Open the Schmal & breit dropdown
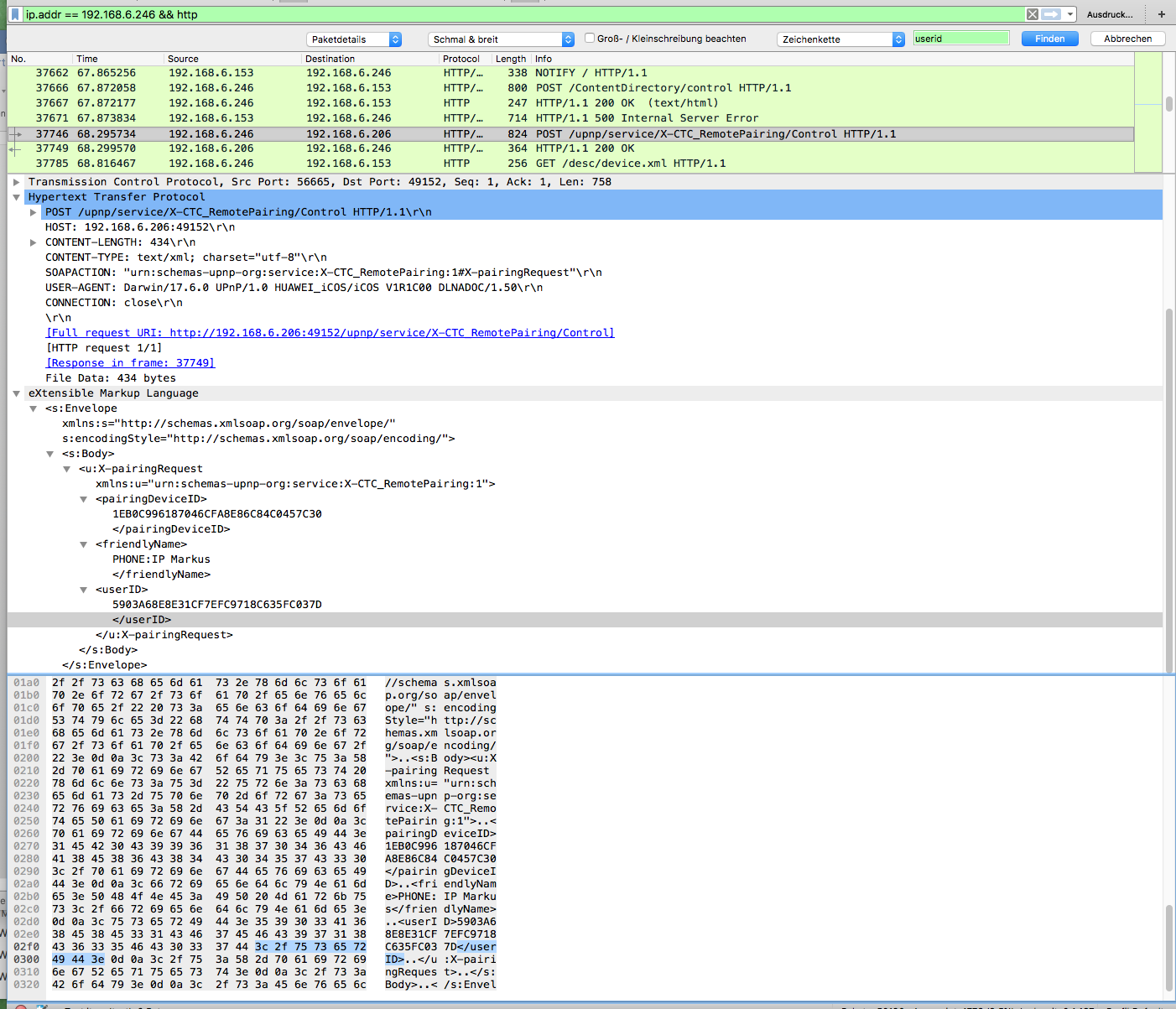1176x1009 pixels. click(502, 39)
